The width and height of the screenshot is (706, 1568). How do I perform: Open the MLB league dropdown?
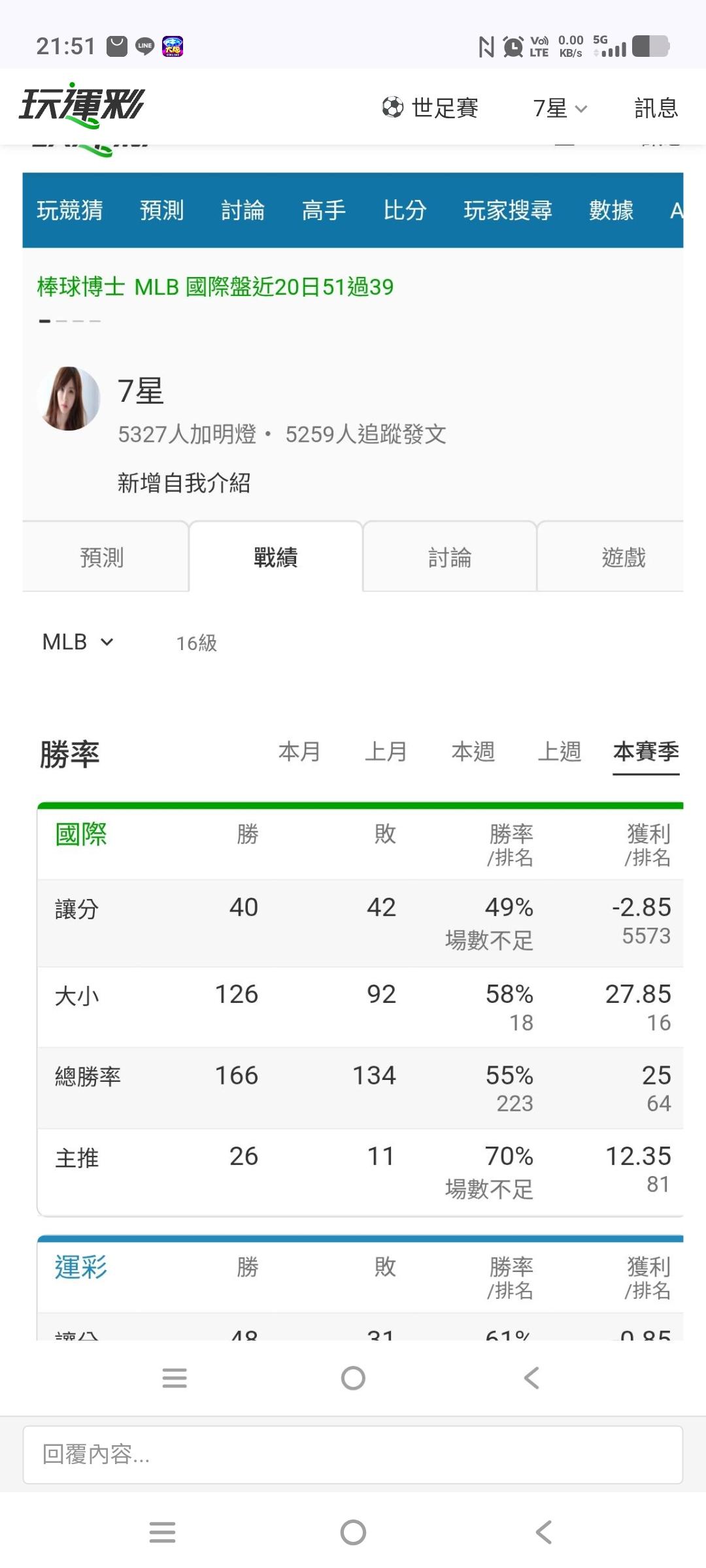click(x=78, y=642)
